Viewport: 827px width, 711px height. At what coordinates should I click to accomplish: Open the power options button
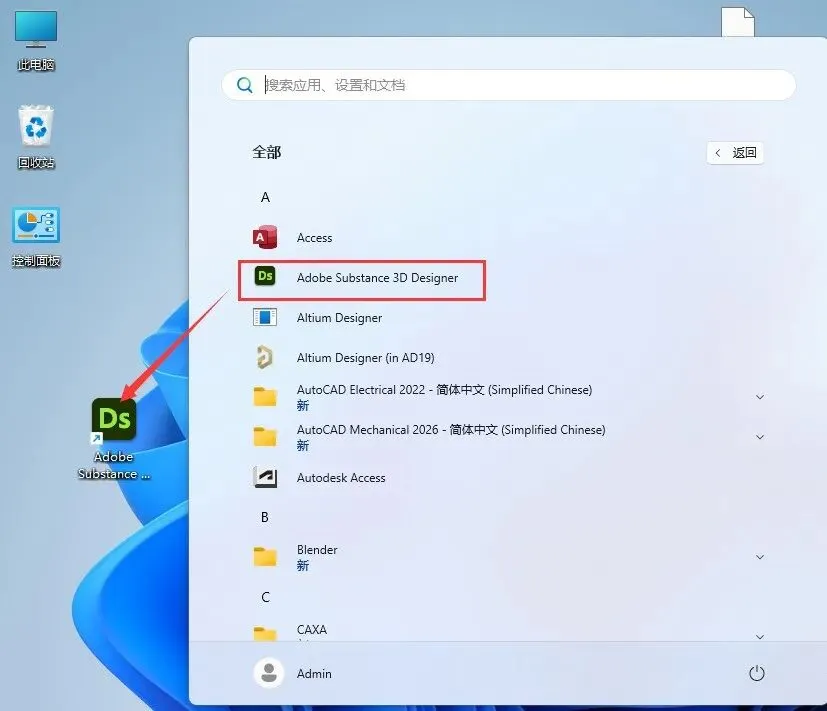click(x=757, y=674)
